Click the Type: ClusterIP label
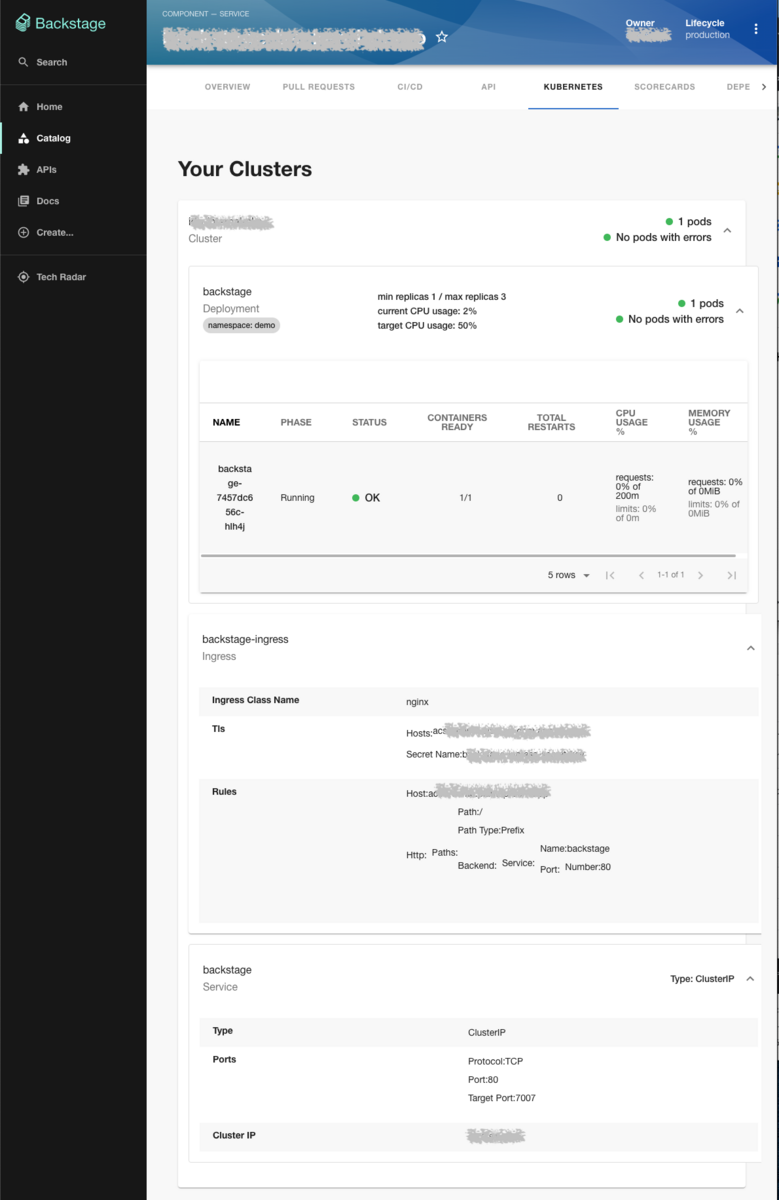This screenshot has height=1200, width=779. [x=702, y=979]
